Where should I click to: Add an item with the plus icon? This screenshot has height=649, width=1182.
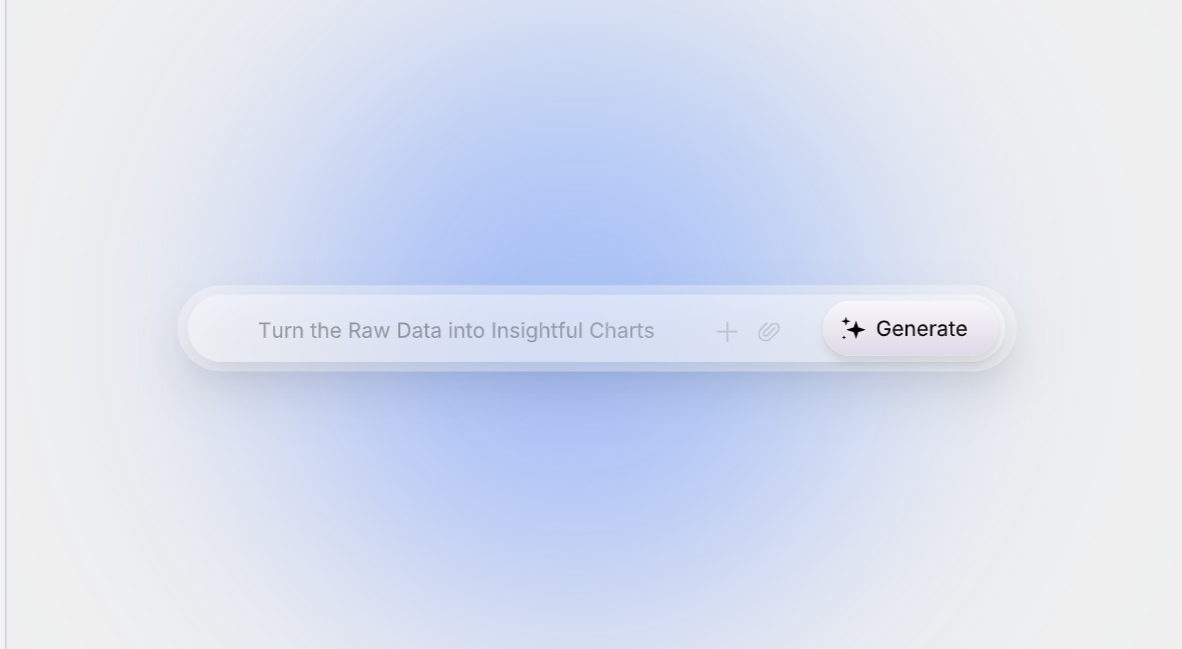point(727,331)
